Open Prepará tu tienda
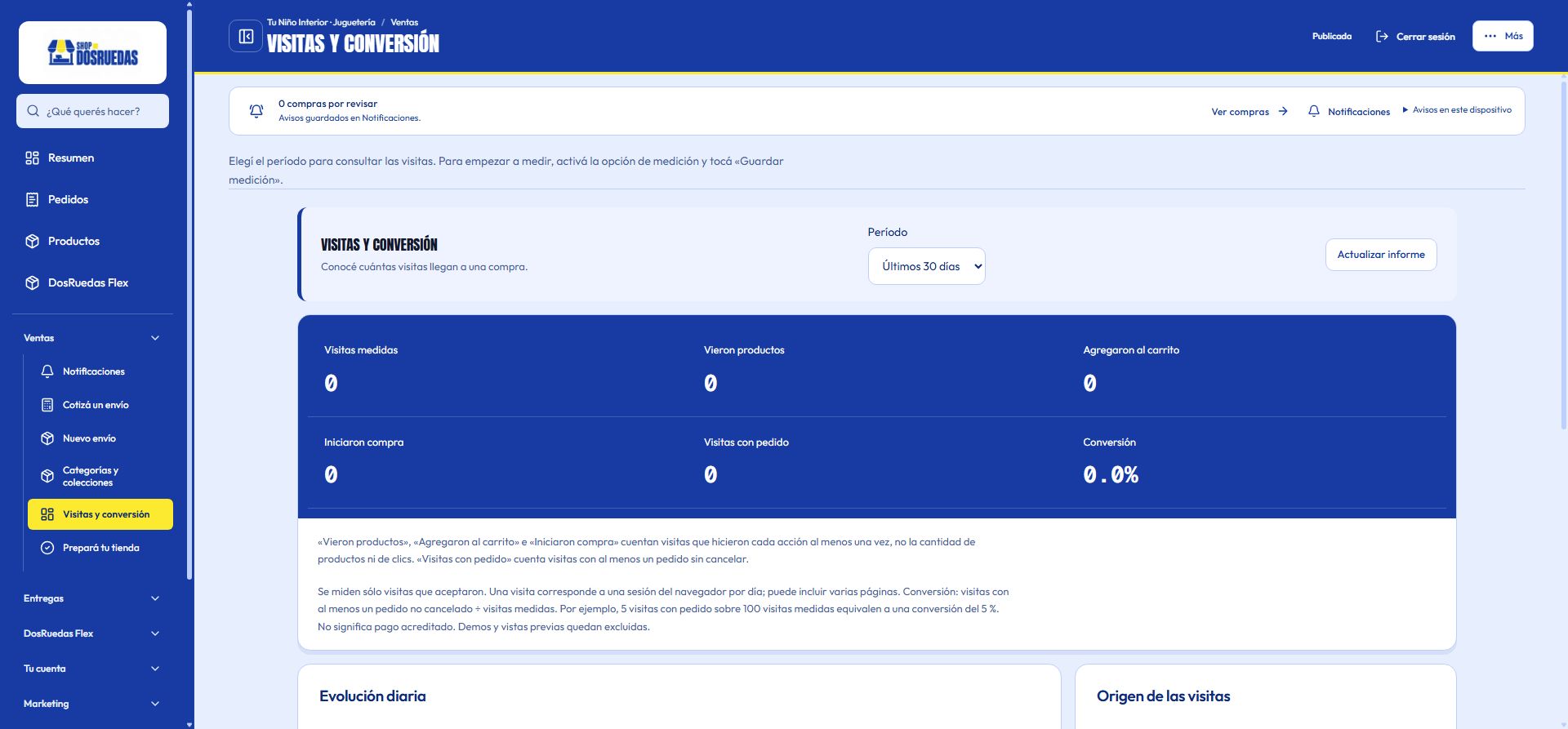 [100, 548]
